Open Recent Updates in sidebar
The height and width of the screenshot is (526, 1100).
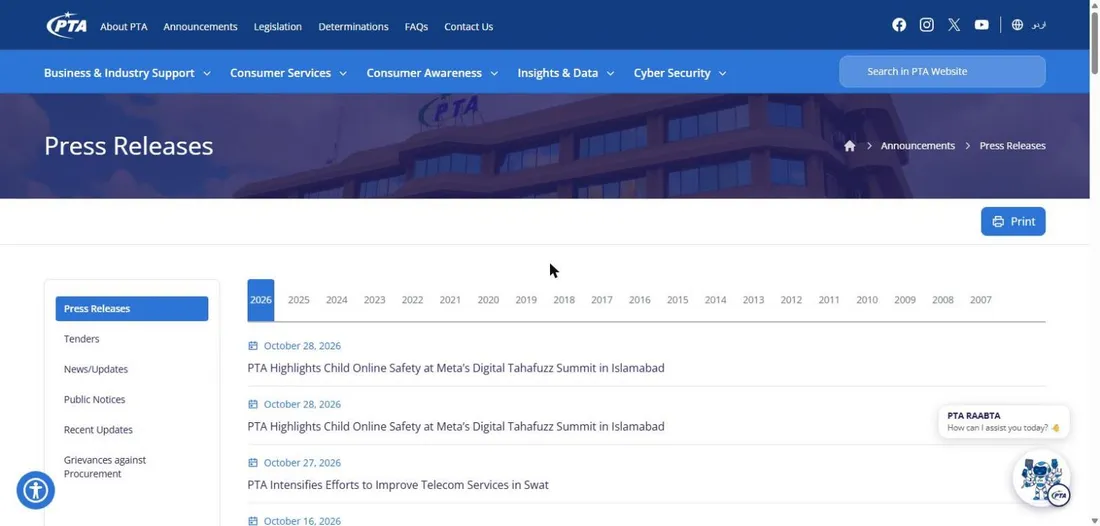click(x=98, y=430)
